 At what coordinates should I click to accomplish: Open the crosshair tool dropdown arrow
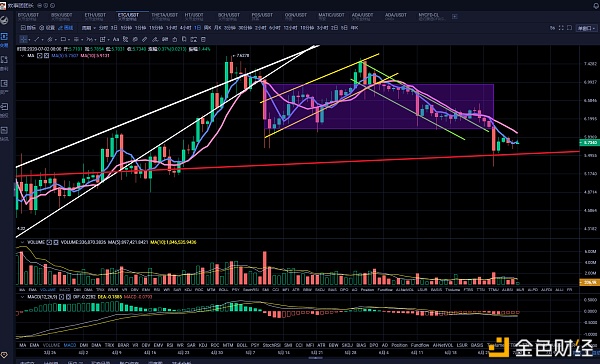29,39
